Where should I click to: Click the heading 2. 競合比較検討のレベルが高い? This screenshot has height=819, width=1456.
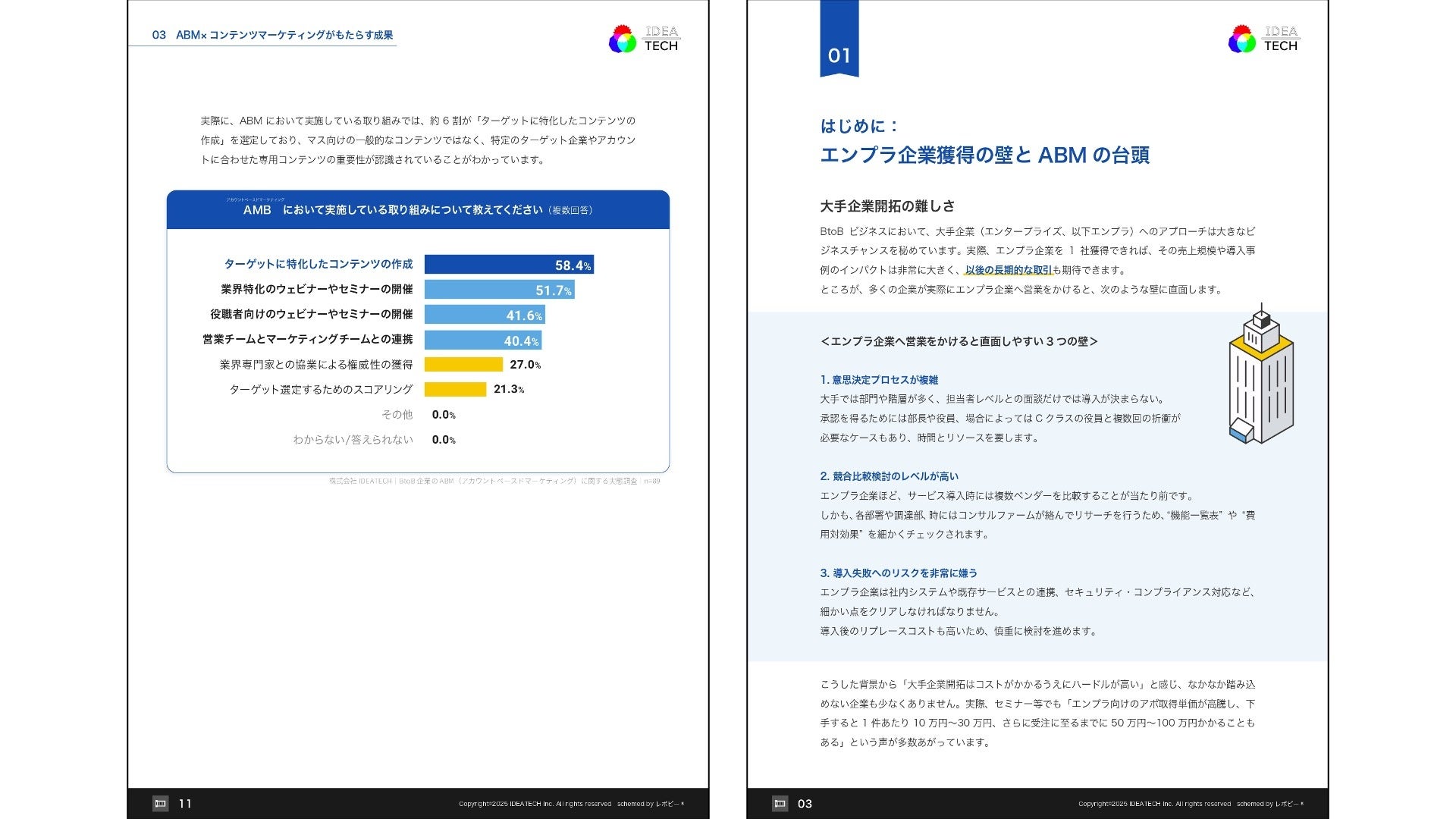(889, 476)
